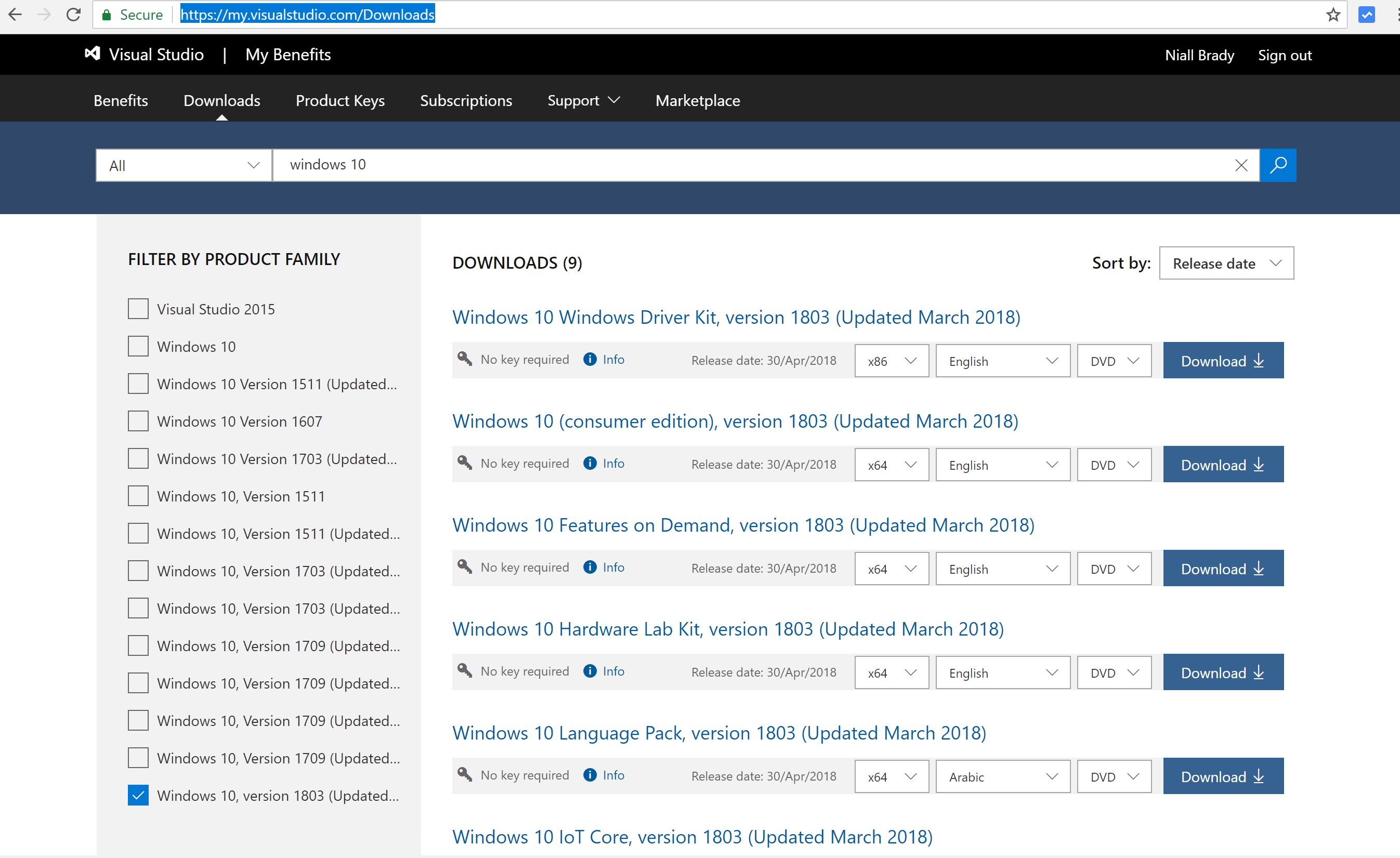
Task: Open the All category dropdown
Action: [x=184, y=165]
